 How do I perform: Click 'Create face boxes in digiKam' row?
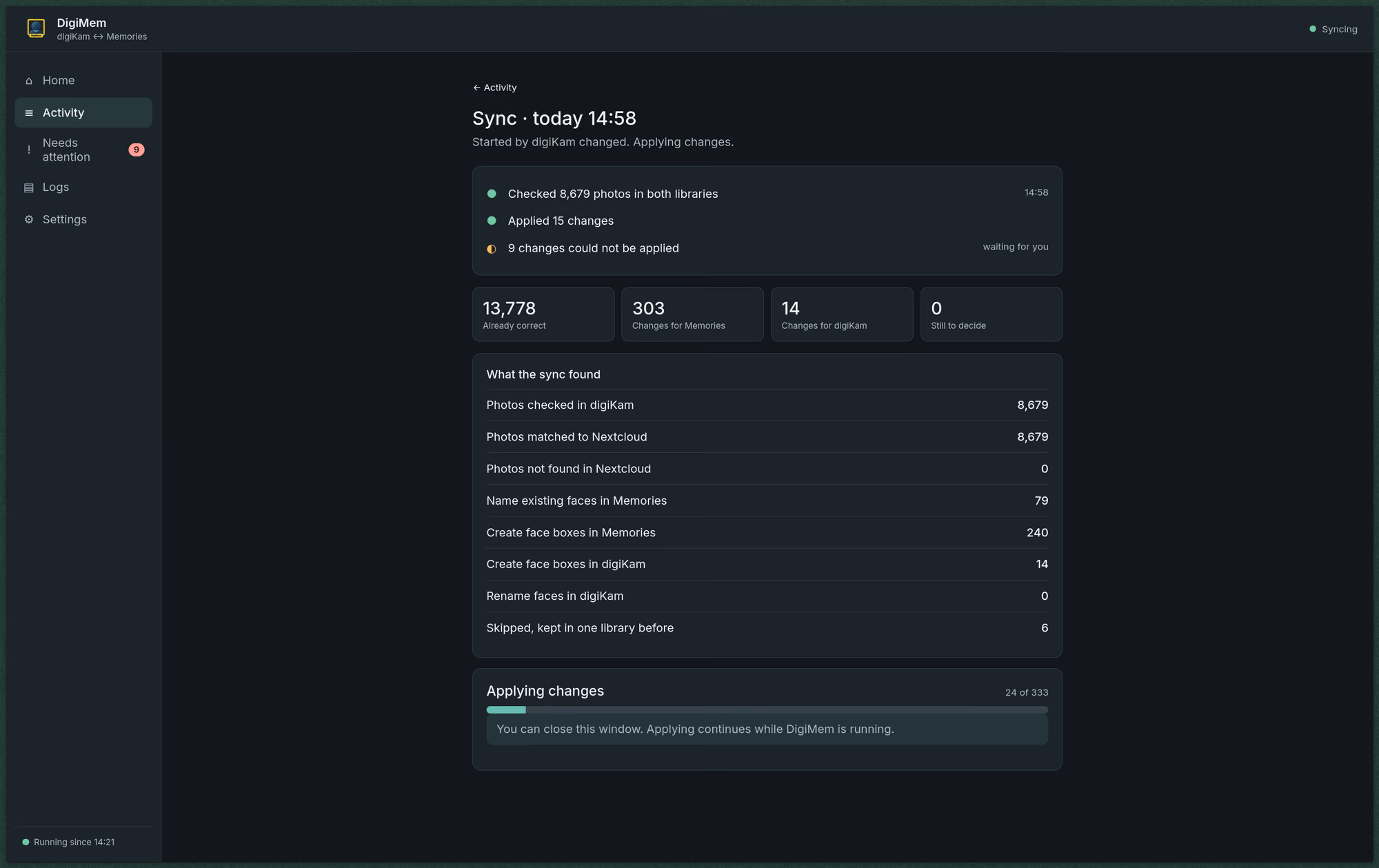(767, 564)
